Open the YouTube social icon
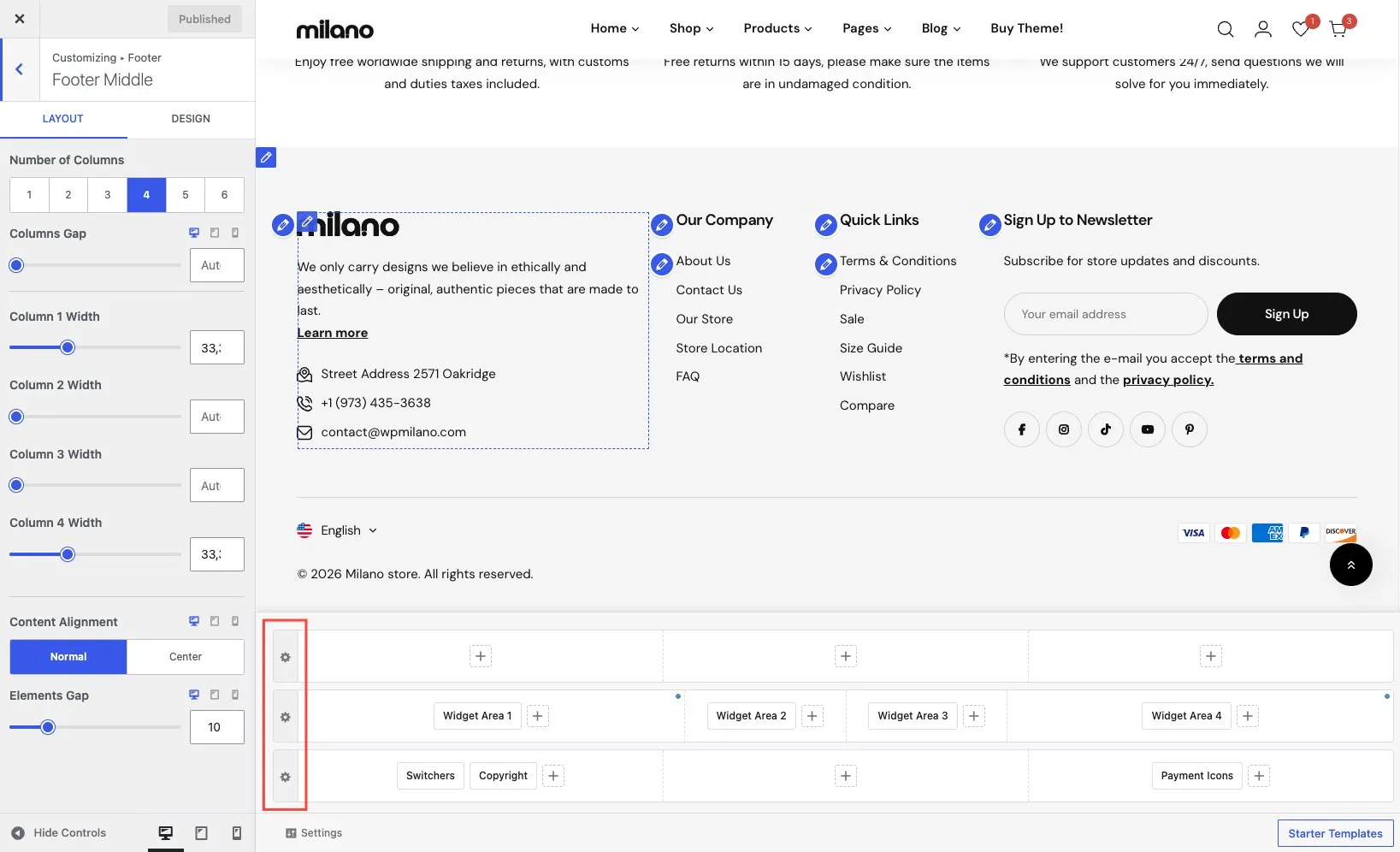 [1148, 429]
